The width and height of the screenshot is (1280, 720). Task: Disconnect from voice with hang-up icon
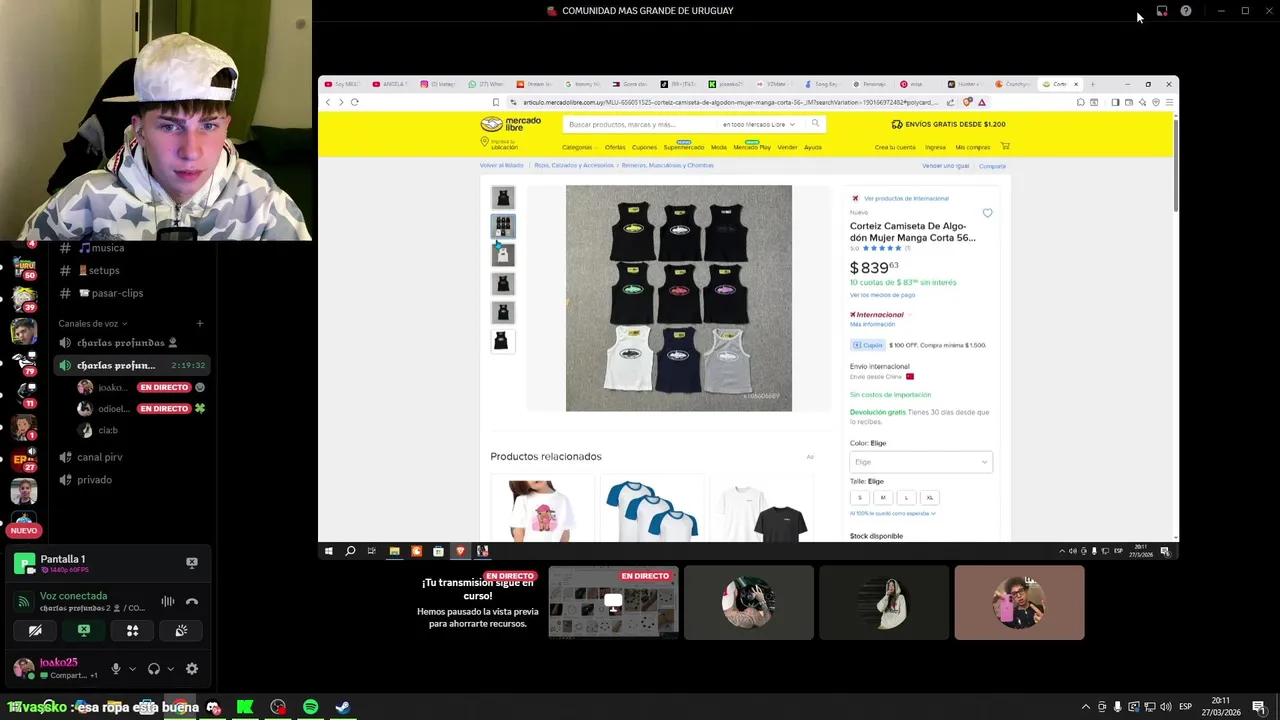pyautogui.click(x=192, y=602)
